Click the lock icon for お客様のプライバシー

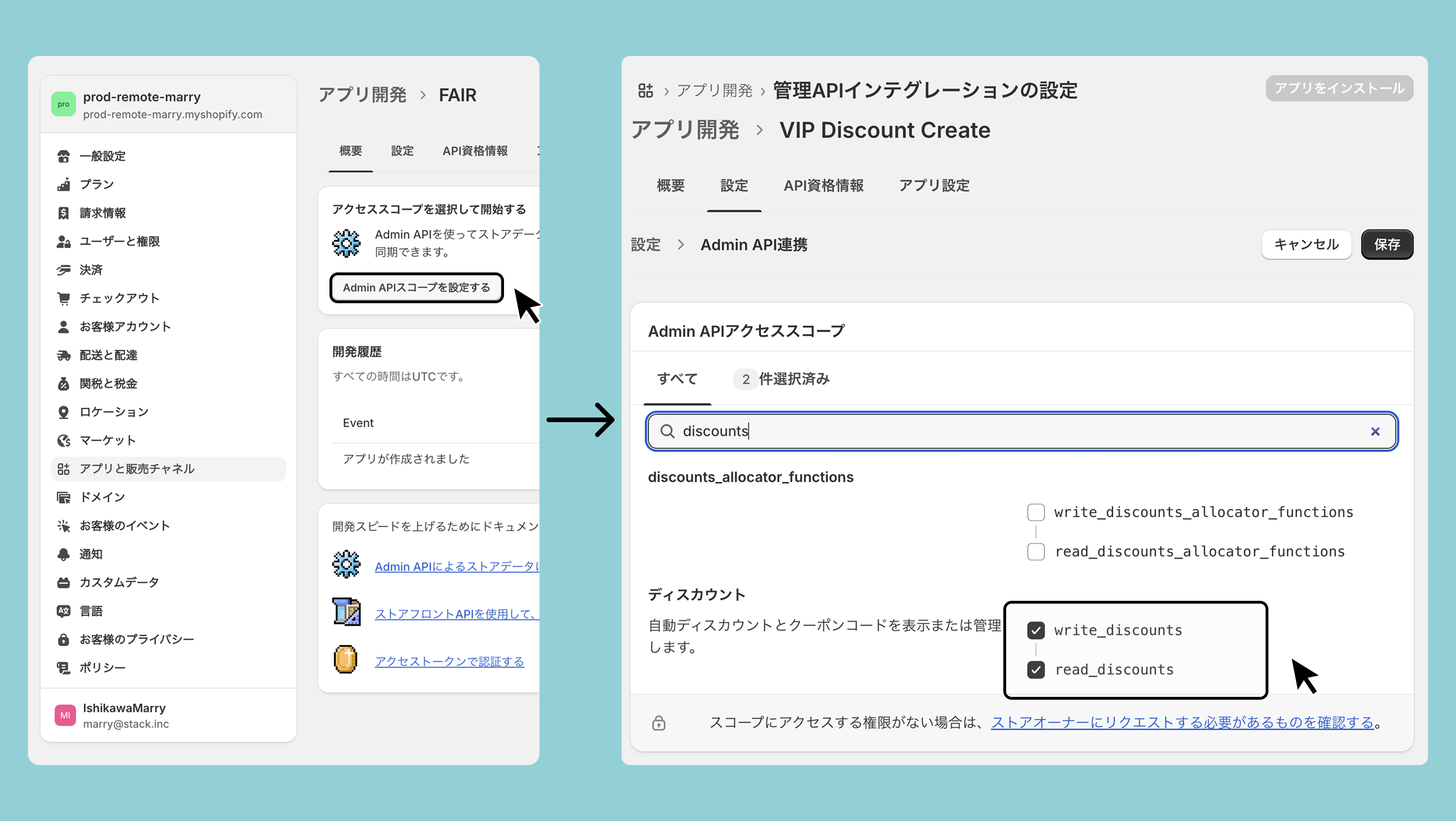tap(63, 640)
